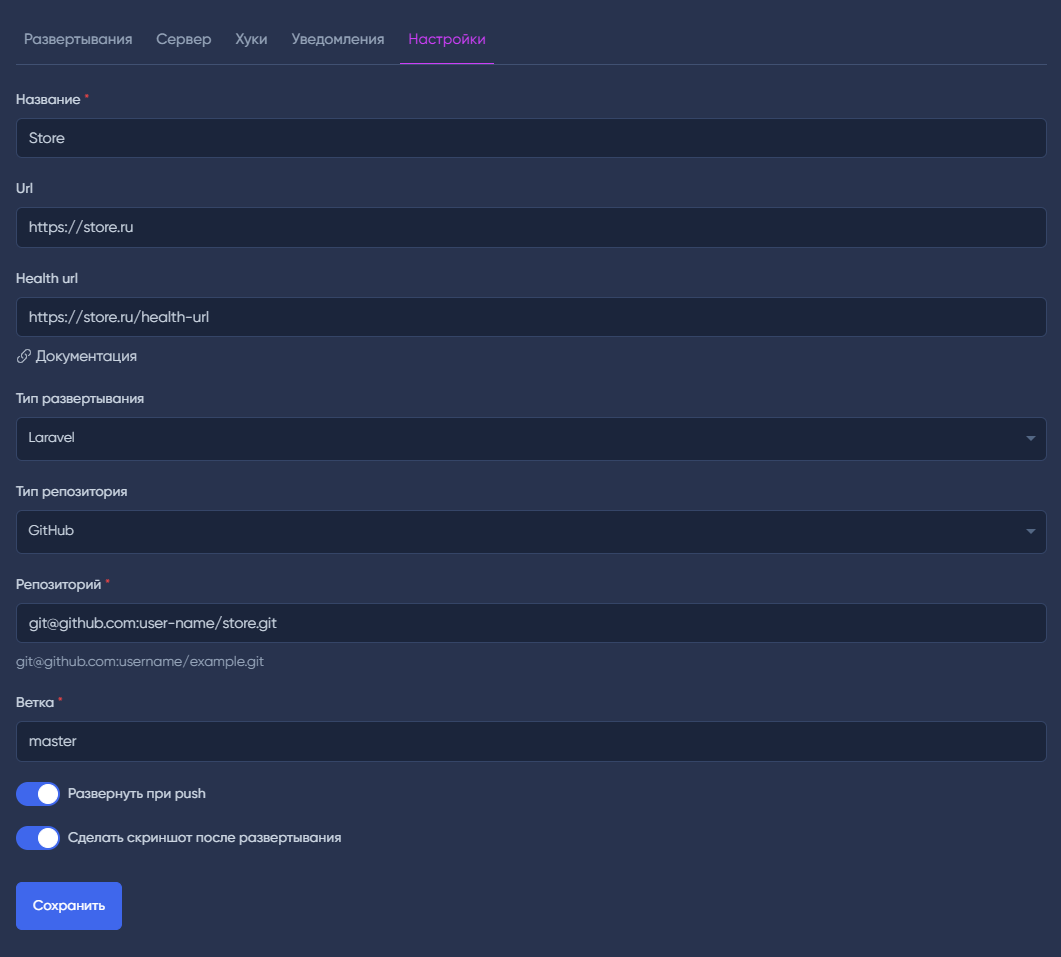Click the Сделать скриншот после развертывания label
The height and width of the screenshot is (957, 1061).
(x=205, y=838)
